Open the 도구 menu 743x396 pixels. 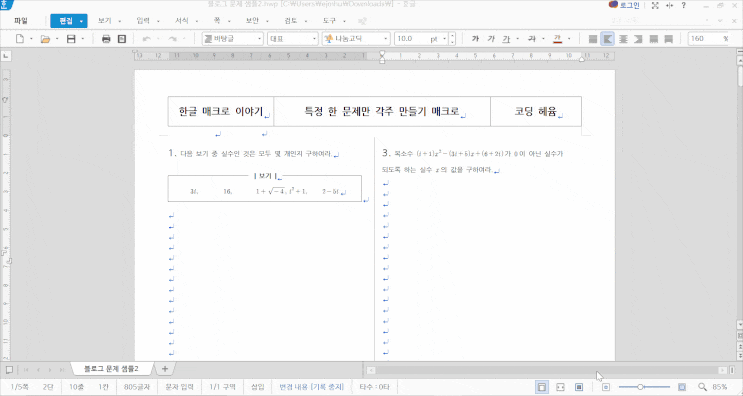(329, 21)
